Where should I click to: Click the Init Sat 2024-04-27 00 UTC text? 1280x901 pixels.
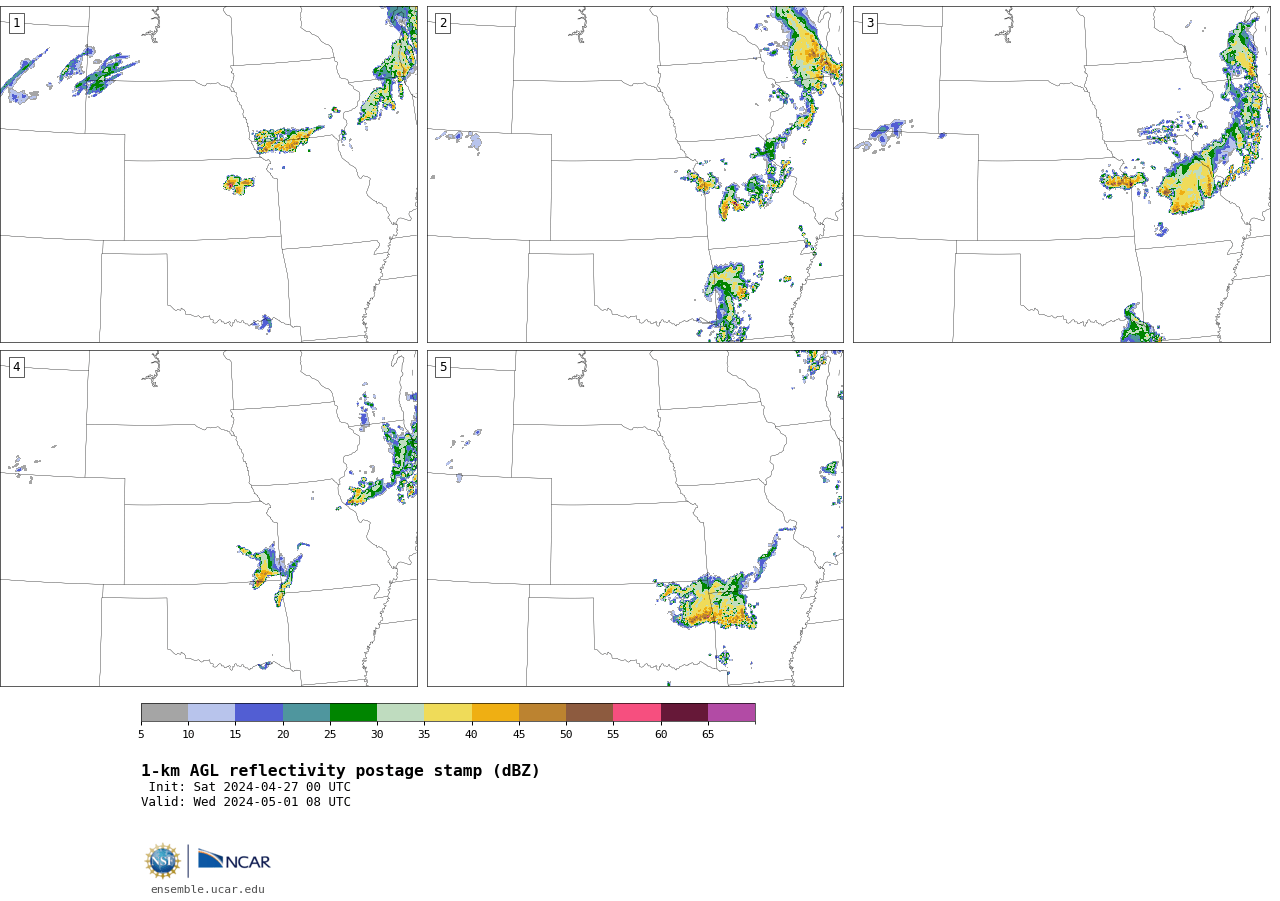tap(250, 787)
